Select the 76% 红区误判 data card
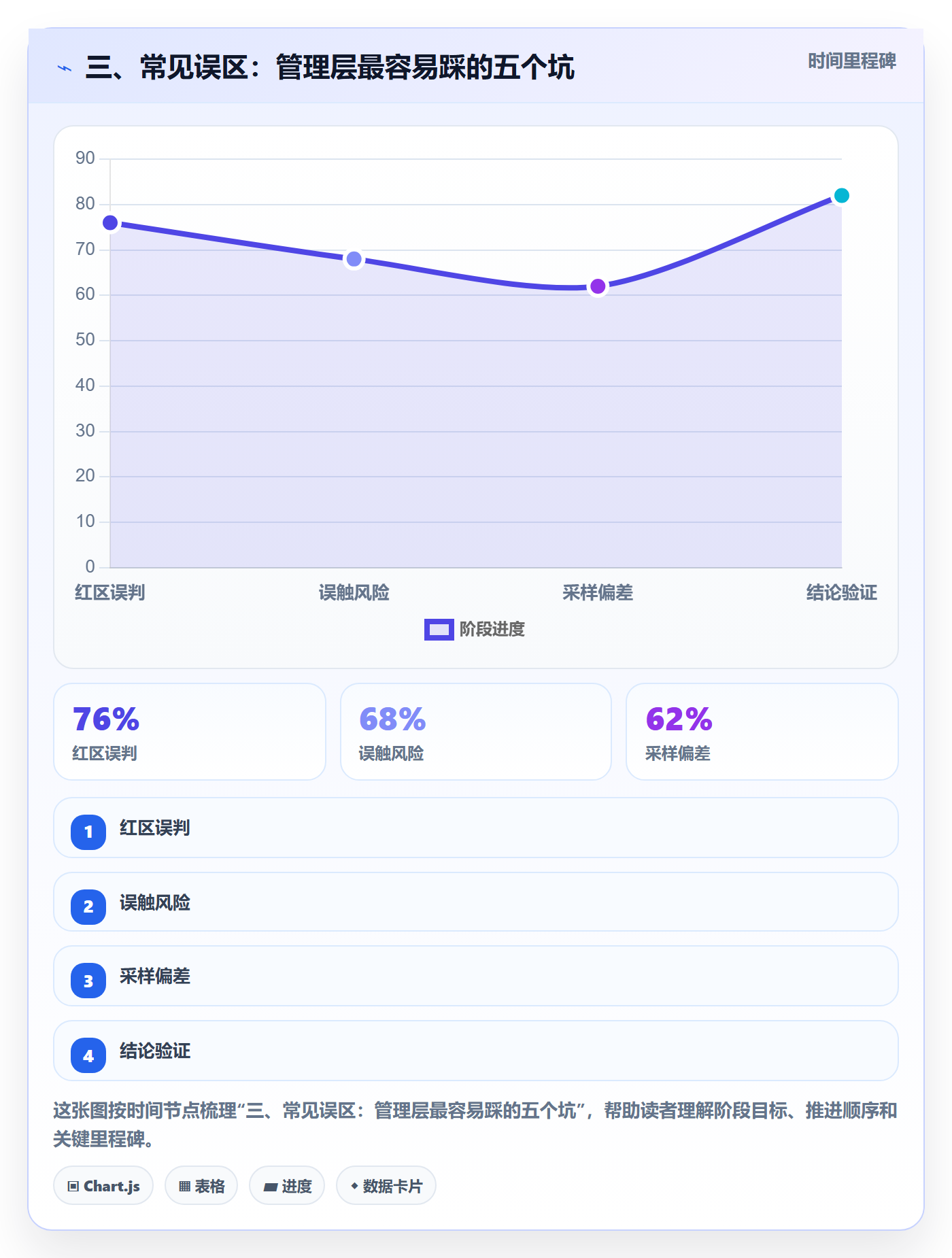Viewport: 952px width, 1258px height. click(190, 732)
